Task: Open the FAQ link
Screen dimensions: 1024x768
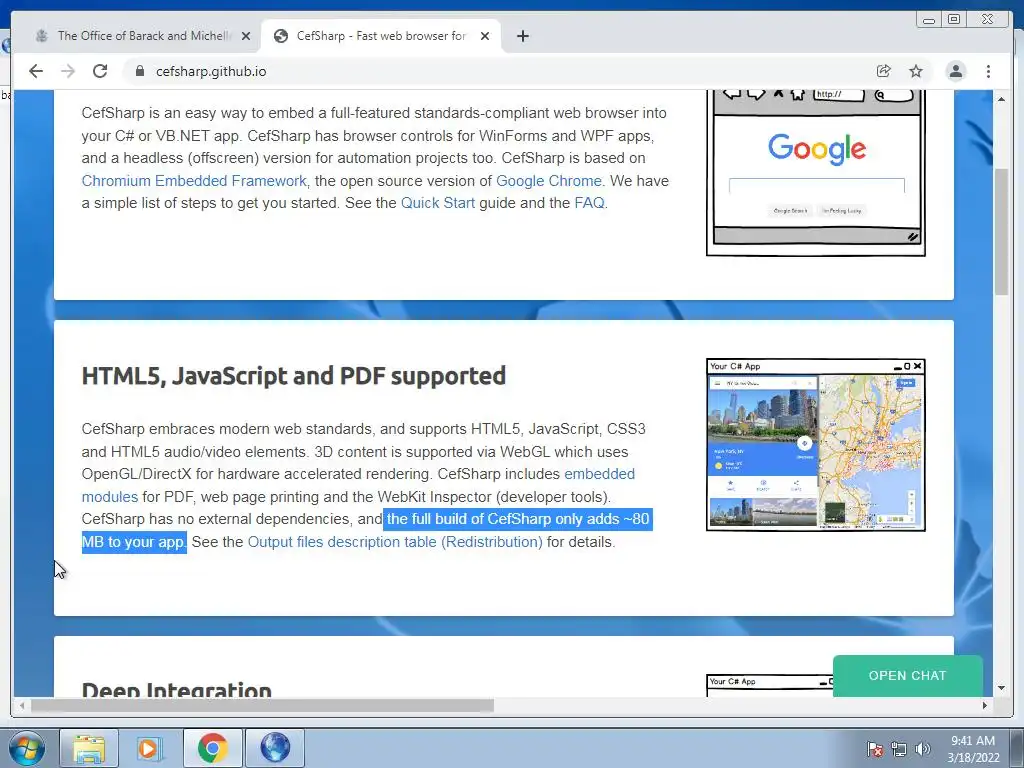Action: 589,203
